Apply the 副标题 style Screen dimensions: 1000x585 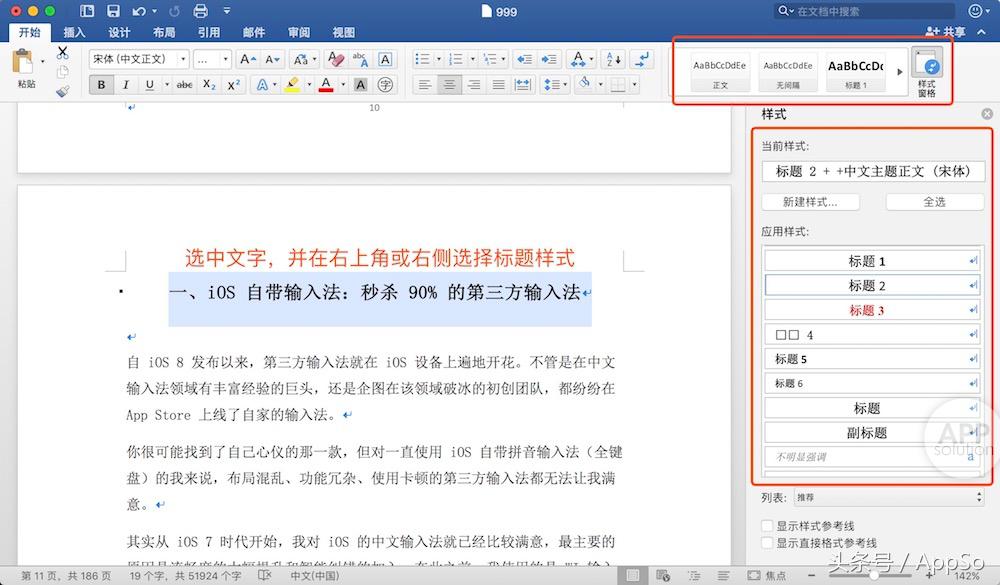point(872,433)
